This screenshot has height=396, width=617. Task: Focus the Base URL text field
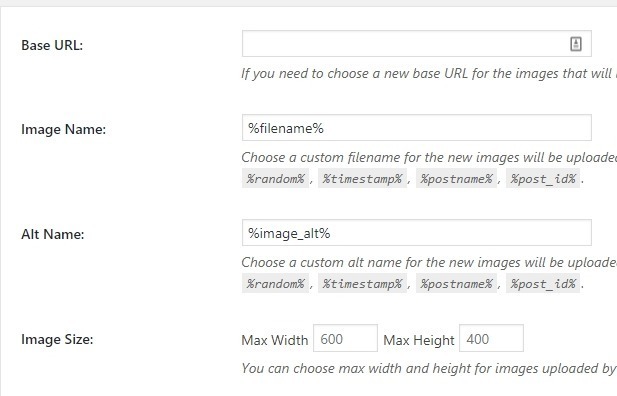point(417,43)
